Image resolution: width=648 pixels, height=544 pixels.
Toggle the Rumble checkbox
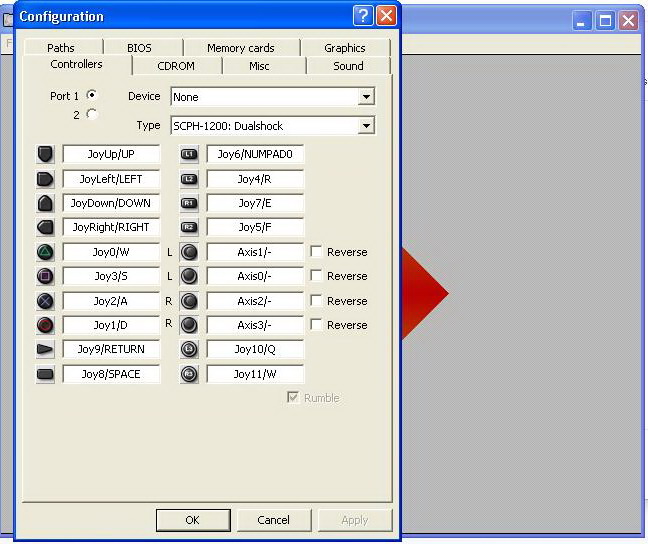[293, 397]
